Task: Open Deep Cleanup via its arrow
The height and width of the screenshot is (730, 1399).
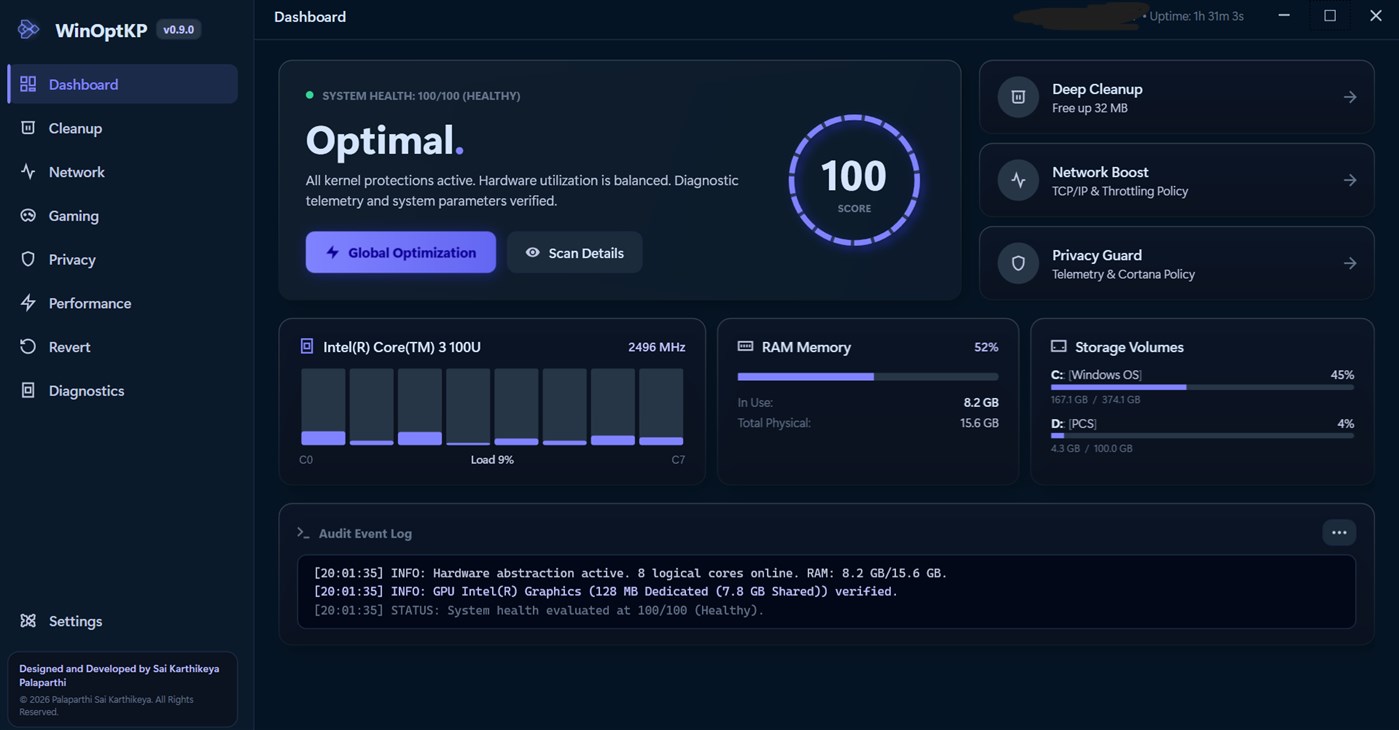Action: (x=1350, y=97)
